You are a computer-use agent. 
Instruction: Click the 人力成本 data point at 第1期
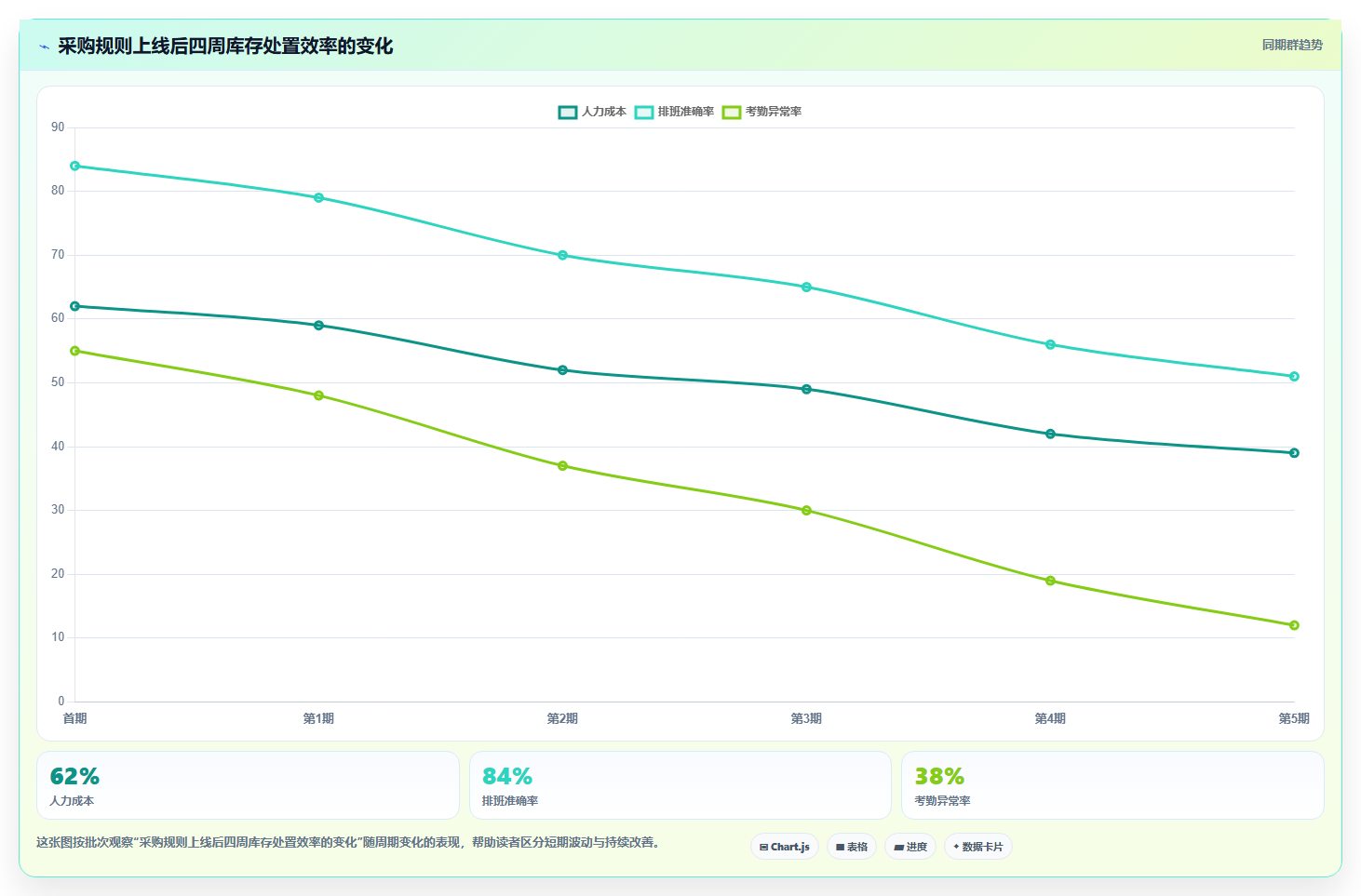pyautogui.click(x=318, y=325)
